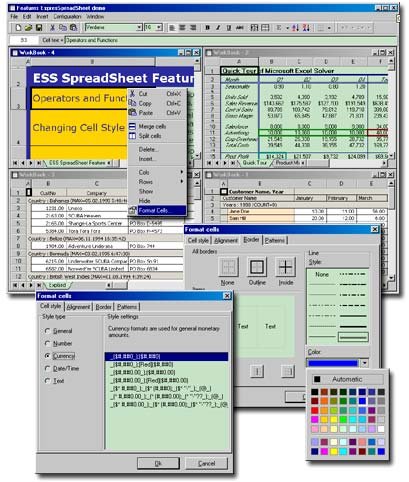Image resolution: width=409 pixels, height=482 pixels.
Task: Open the line Color dropdown arrow
Action: (364, 363)
